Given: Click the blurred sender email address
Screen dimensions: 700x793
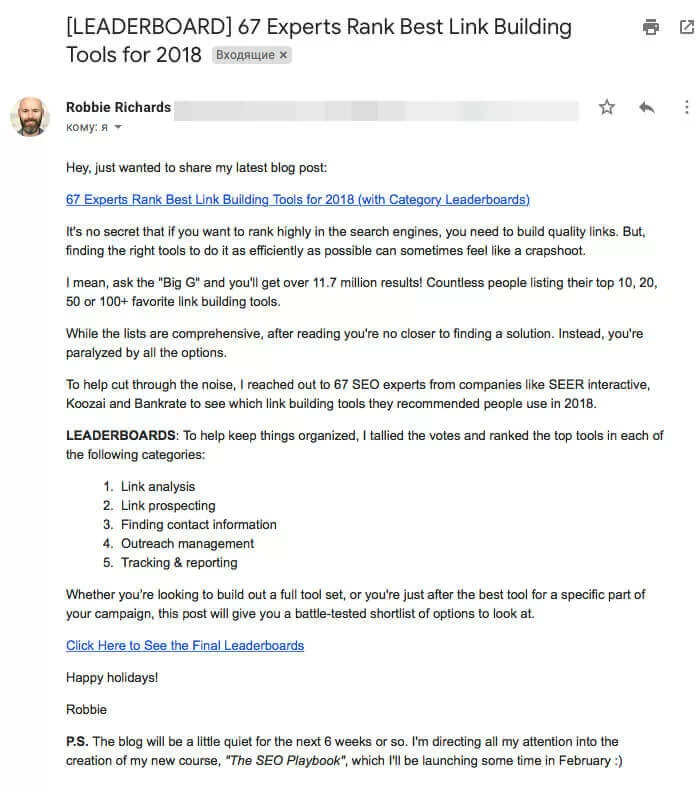Looking at the screenshot, I should [376, 108].
